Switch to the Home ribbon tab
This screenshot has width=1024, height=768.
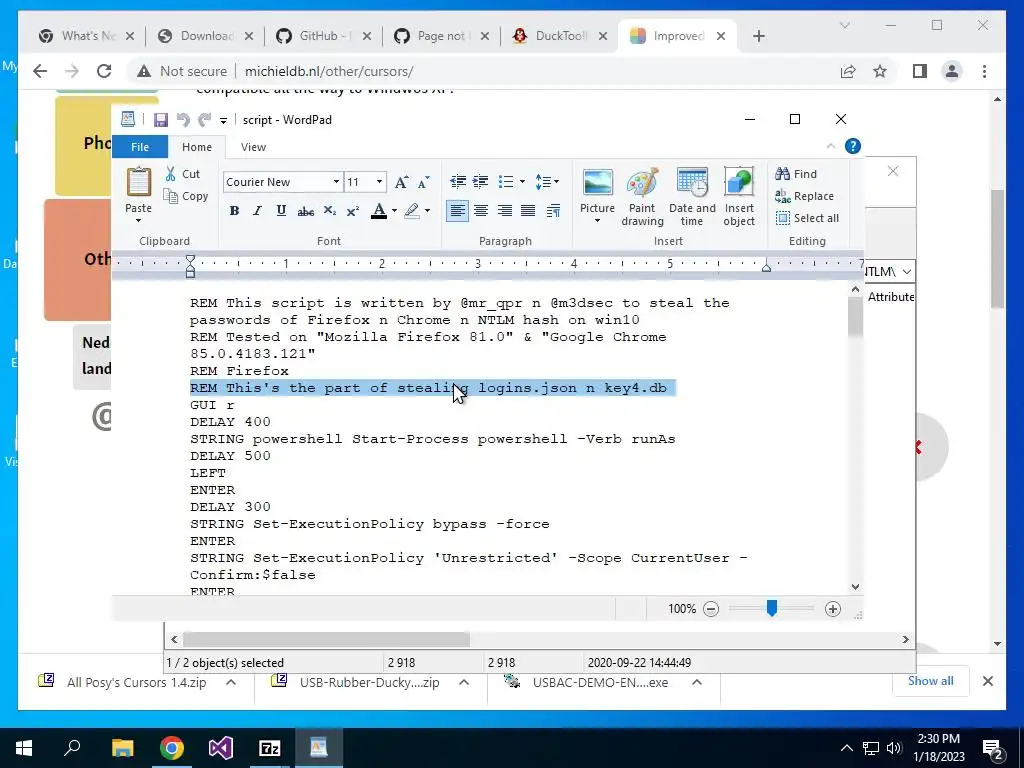197,147
